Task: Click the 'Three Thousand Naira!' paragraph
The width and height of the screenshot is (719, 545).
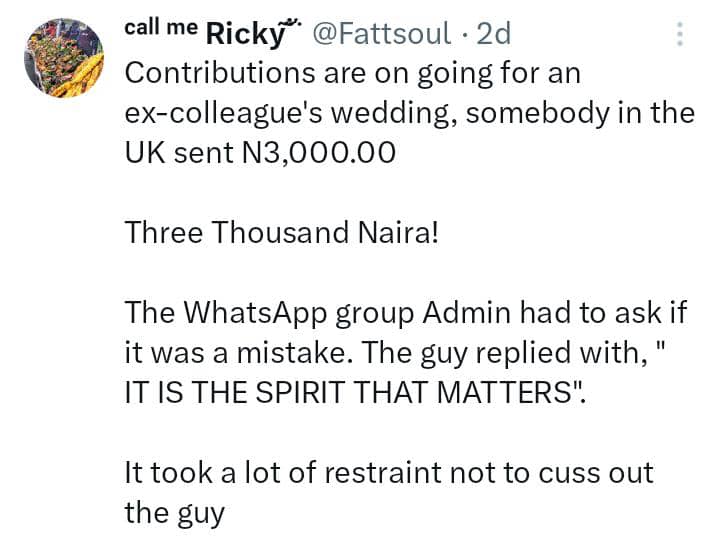Action: click(282, 232)
